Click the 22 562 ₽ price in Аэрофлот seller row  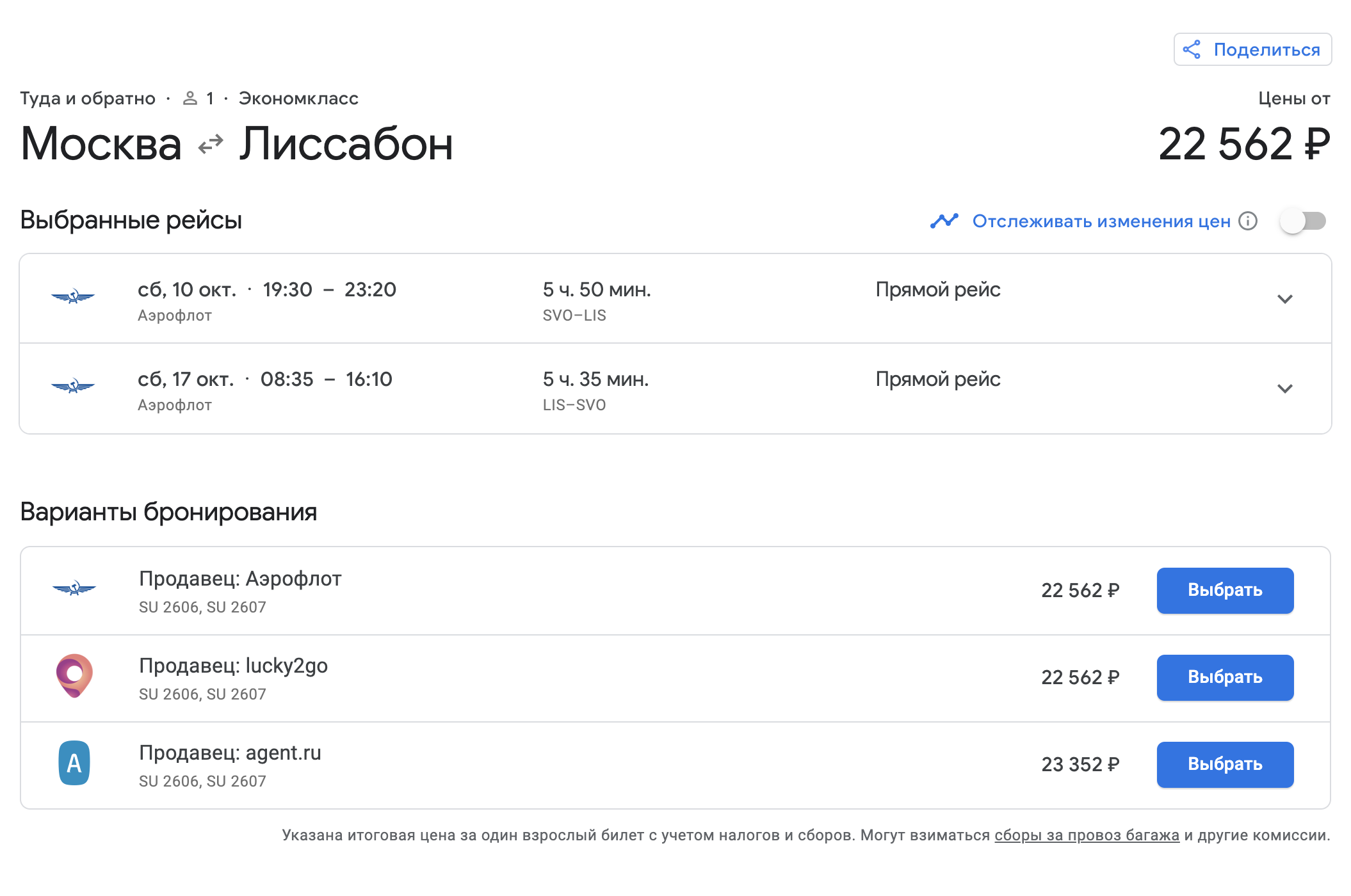[1080, 590]
